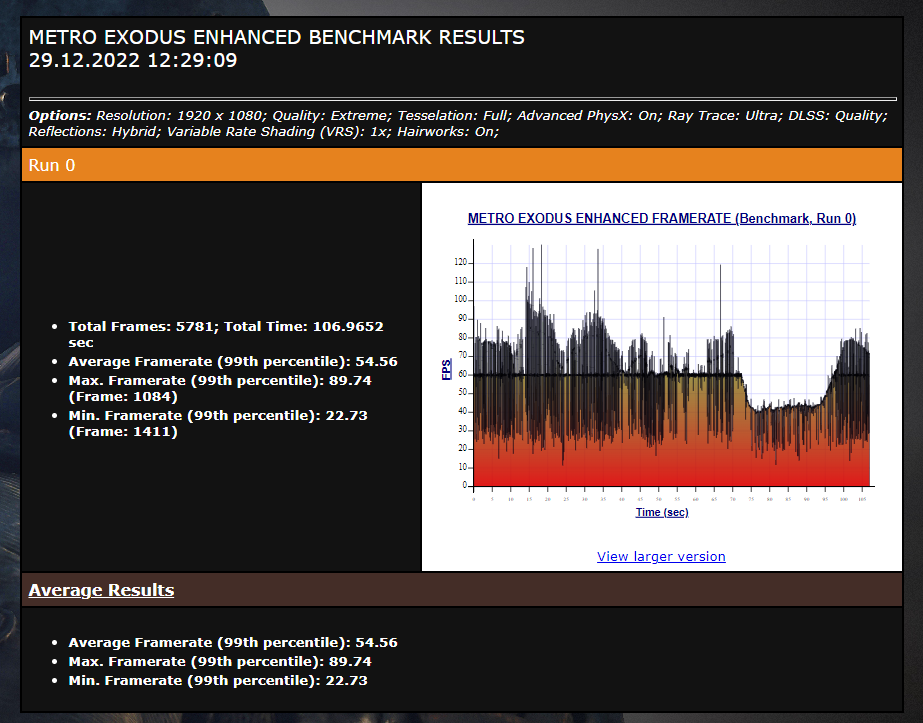The width and height of the screenshot is (923, 723).
Task: Click Average Results Min. Framerate 22.73
Action: point(218,680)
